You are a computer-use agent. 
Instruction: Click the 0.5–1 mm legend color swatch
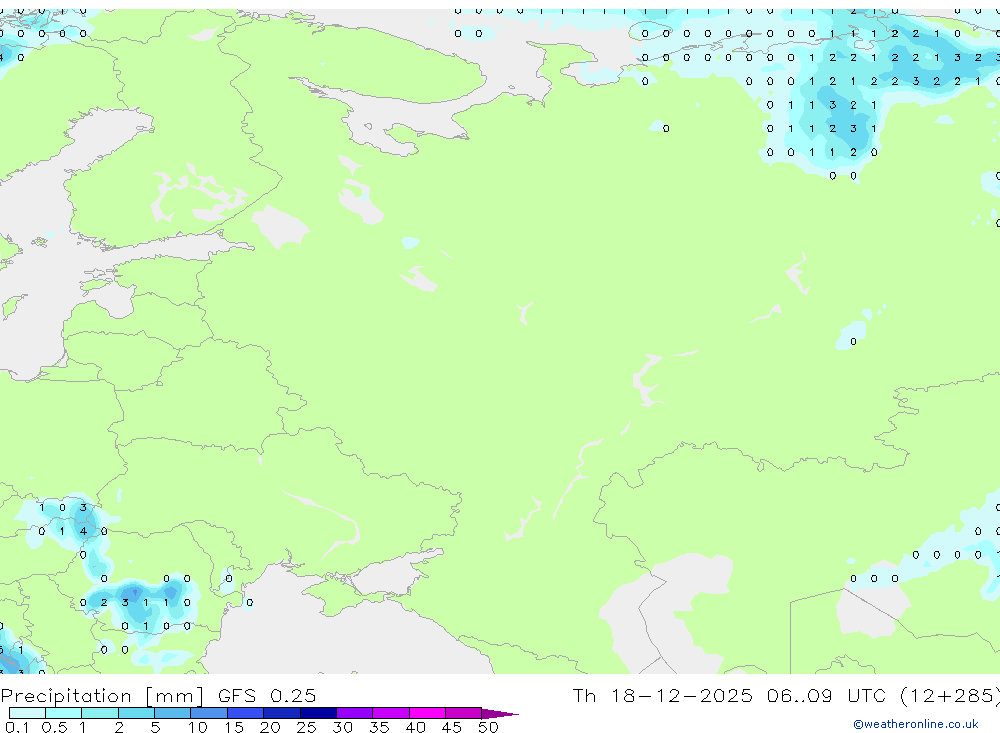pyautogui.click(x=64, y=713)
